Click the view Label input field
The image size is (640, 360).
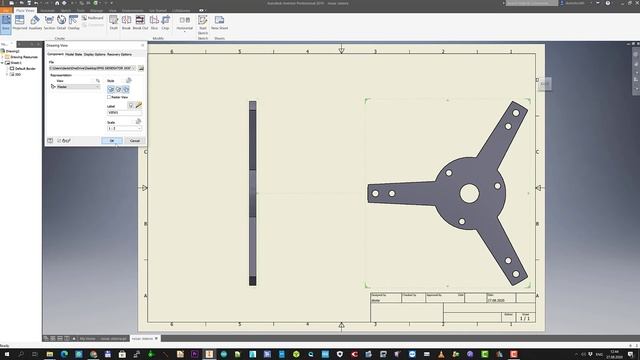pyautogui.click(x=124, y=112)
